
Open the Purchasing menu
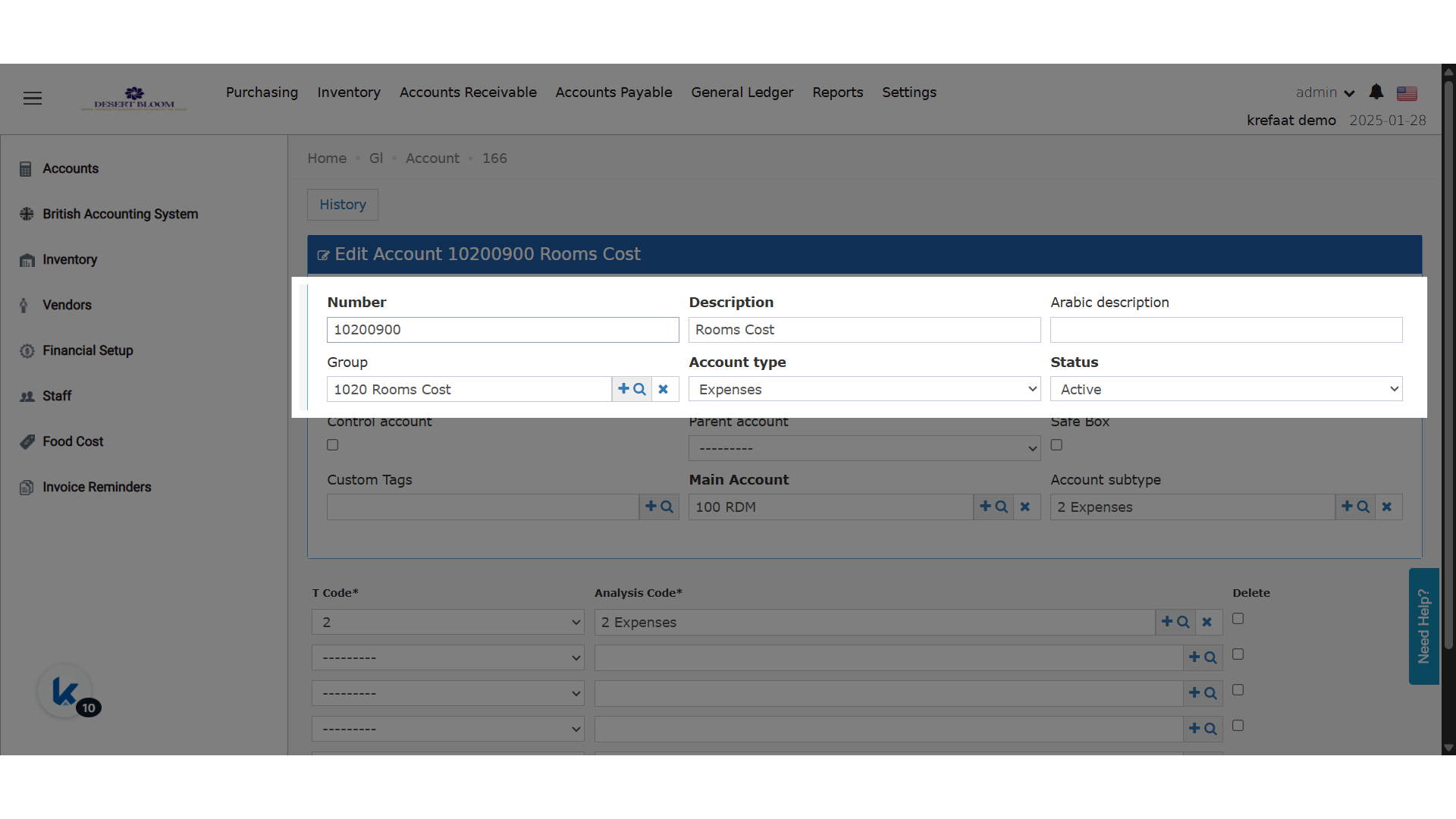(x=262, y=93)
